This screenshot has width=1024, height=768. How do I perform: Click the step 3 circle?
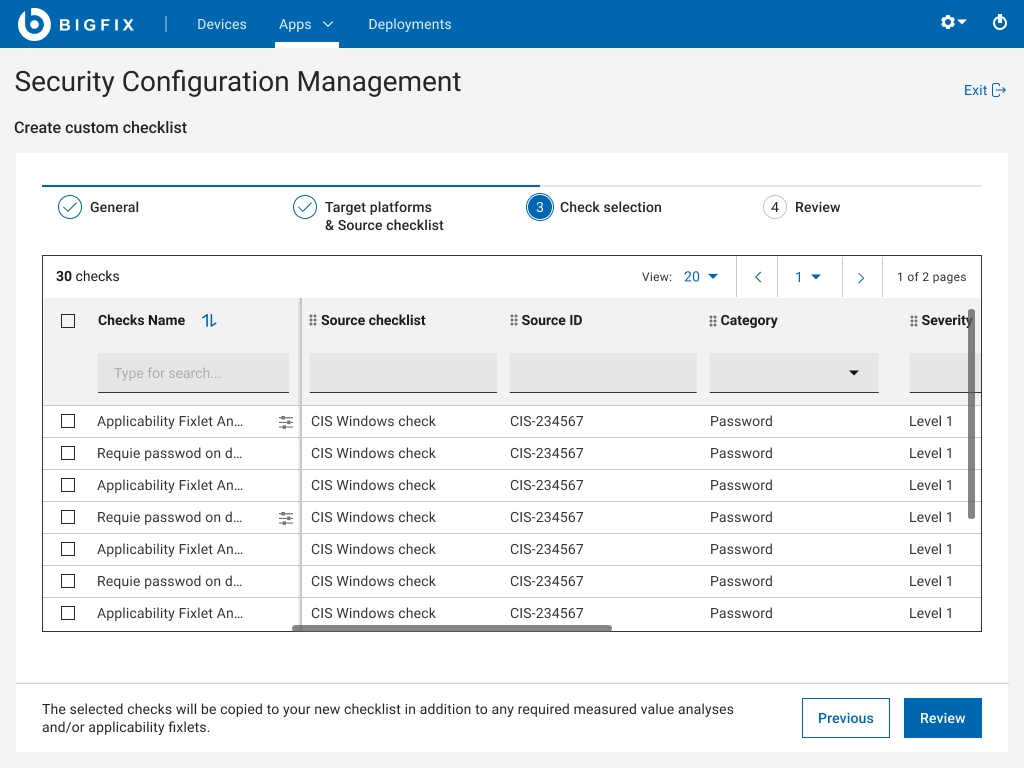point(539,207)
